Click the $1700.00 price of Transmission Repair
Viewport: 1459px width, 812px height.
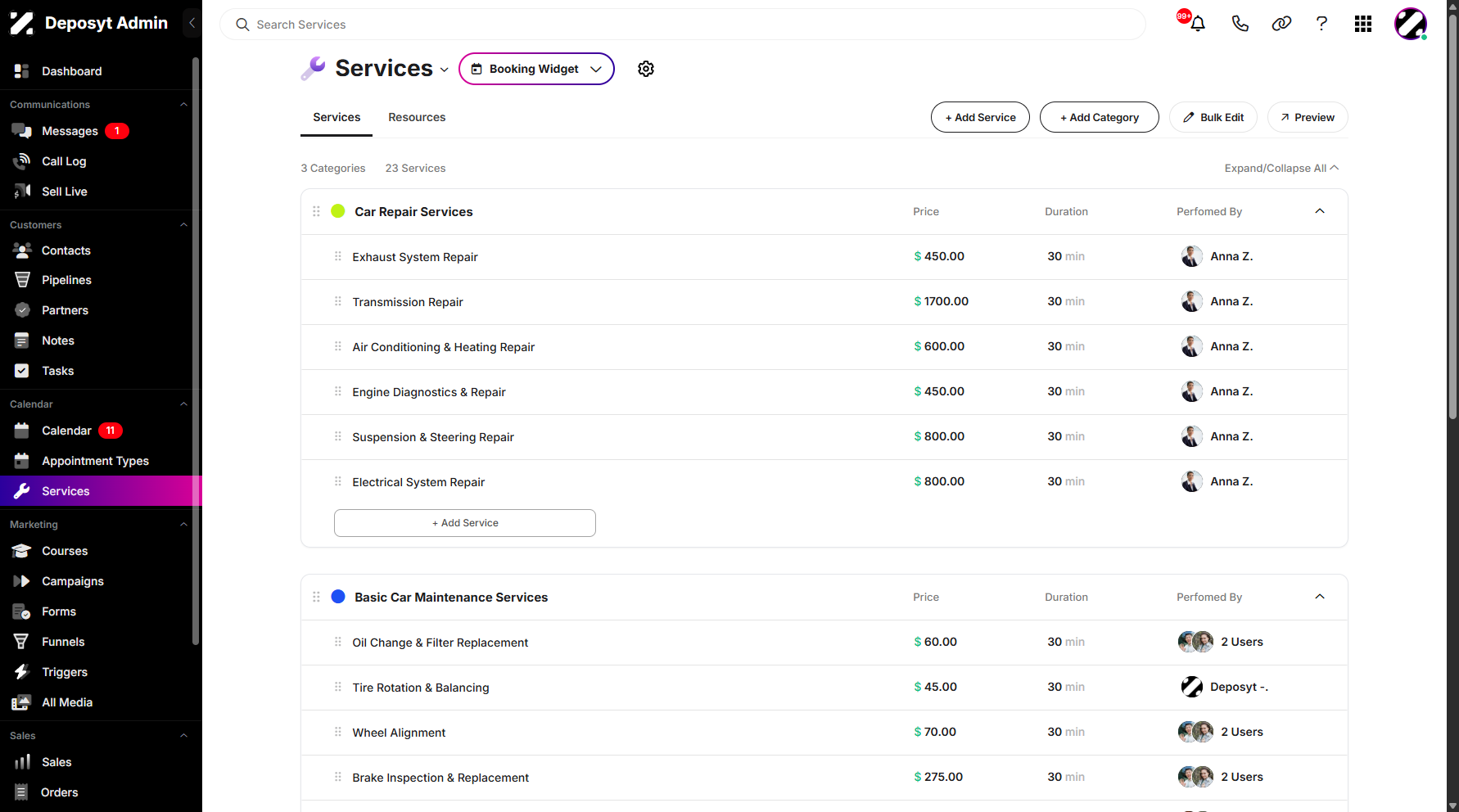coord(941,301)
